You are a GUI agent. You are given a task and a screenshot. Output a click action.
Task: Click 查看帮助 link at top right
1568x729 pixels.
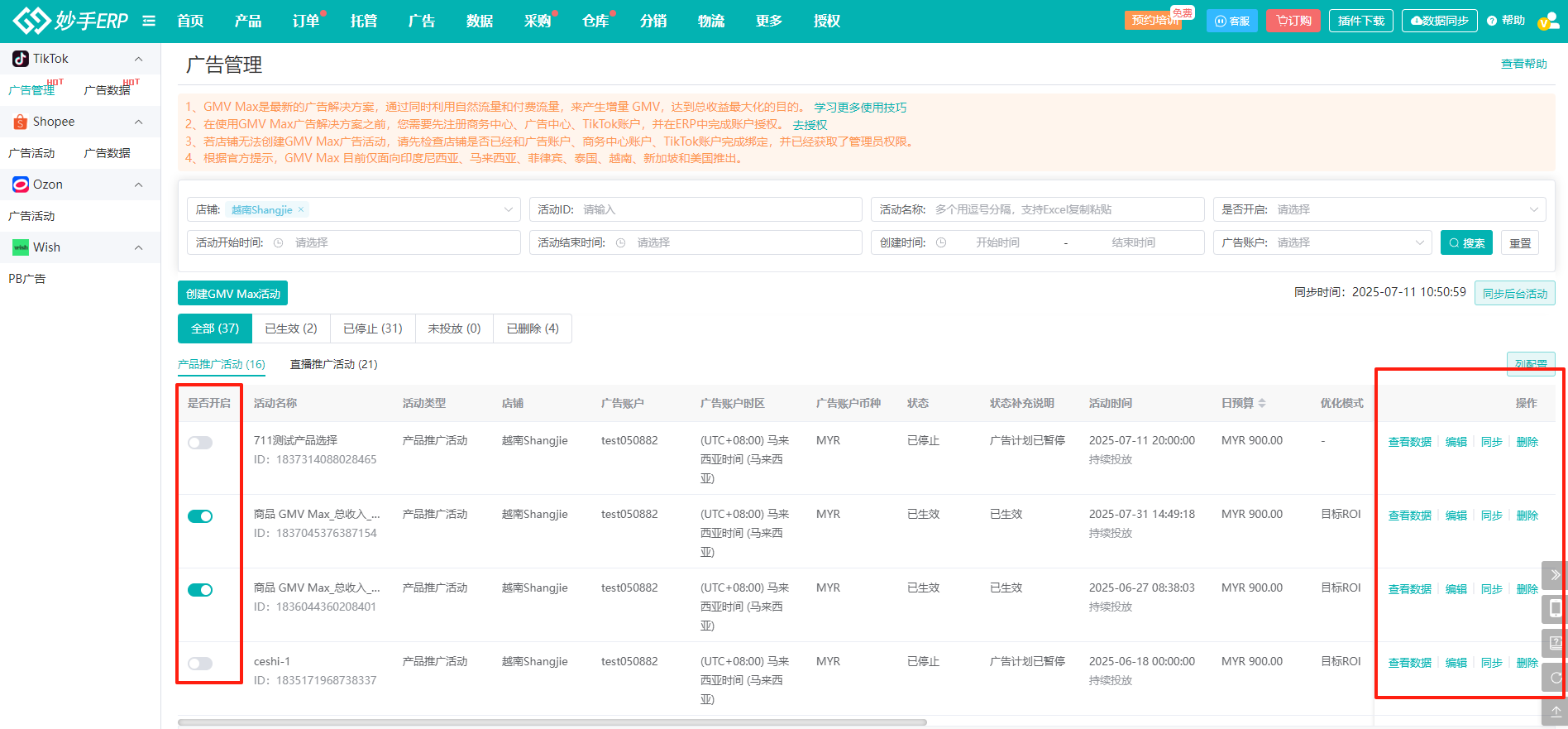tap(1523, 64)
